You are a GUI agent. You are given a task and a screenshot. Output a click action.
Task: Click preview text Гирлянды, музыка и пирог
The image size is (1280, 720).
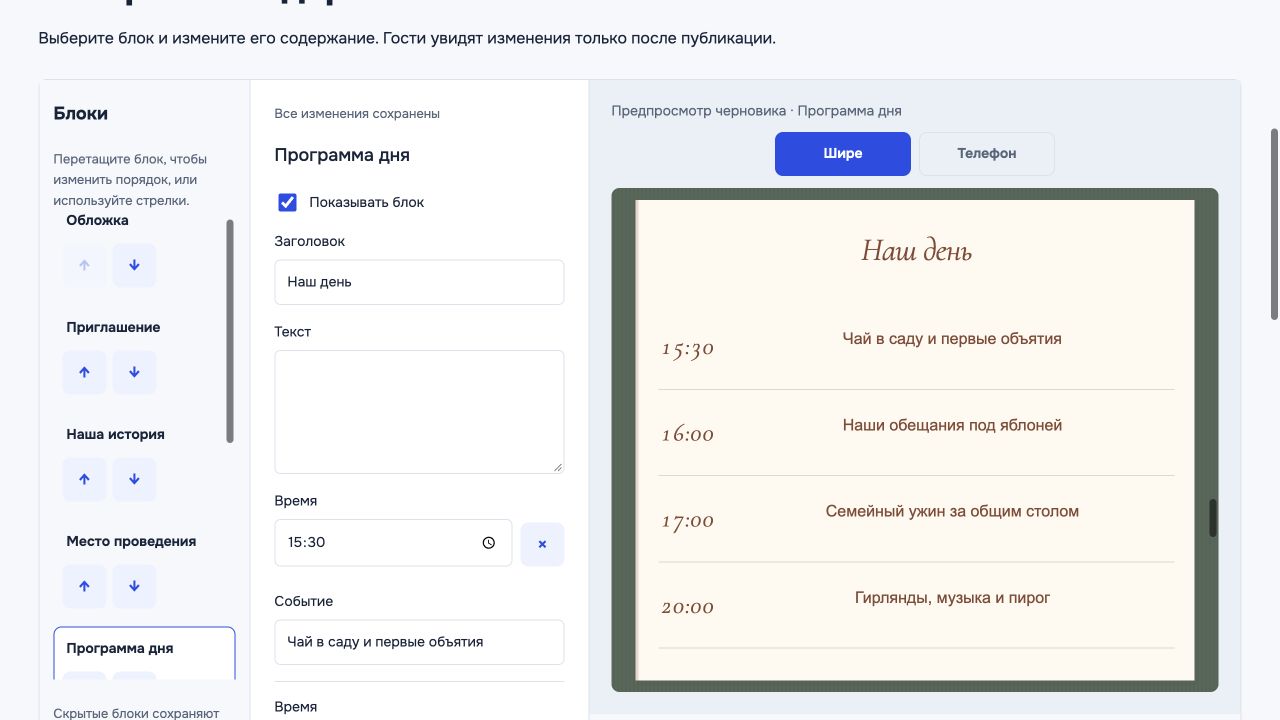952,598
